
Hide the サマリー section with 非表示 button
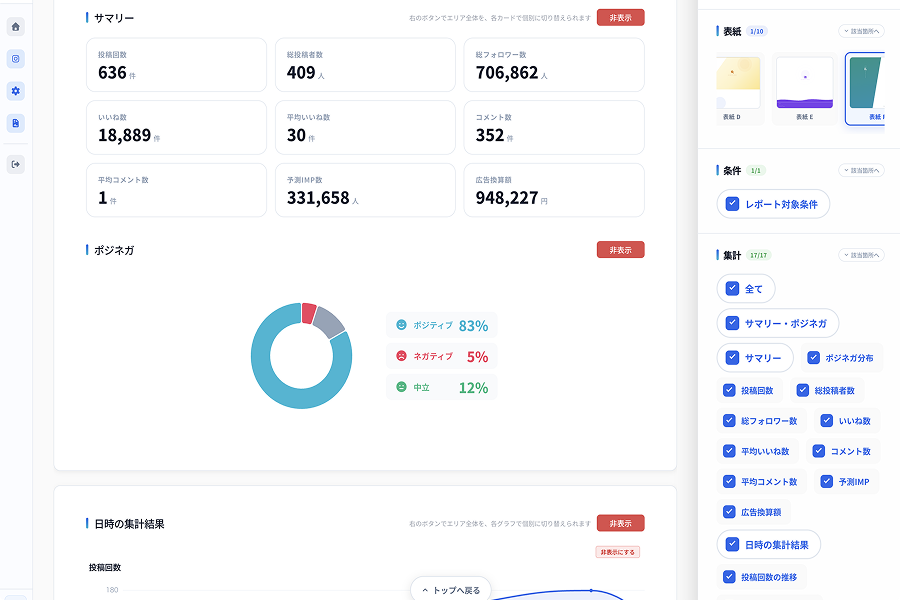coord(620,17)
